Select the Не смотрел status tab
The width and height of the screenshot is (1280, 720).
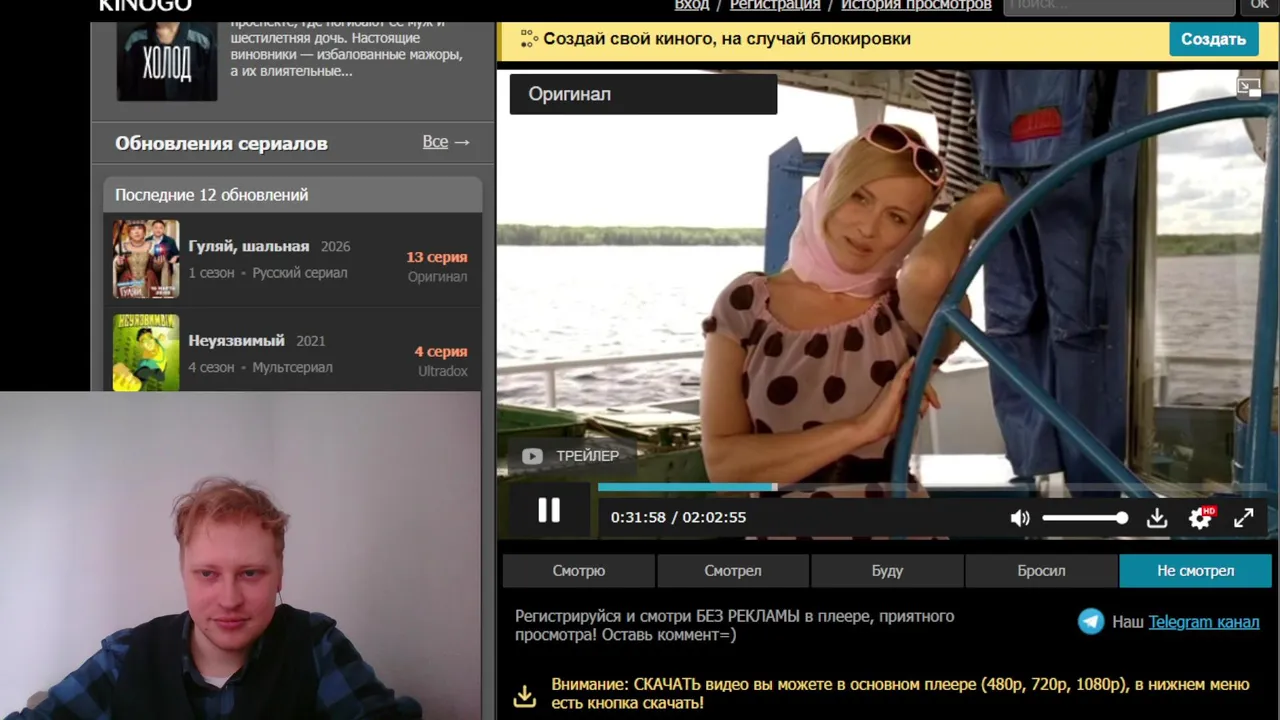[x=1196, y=571]
